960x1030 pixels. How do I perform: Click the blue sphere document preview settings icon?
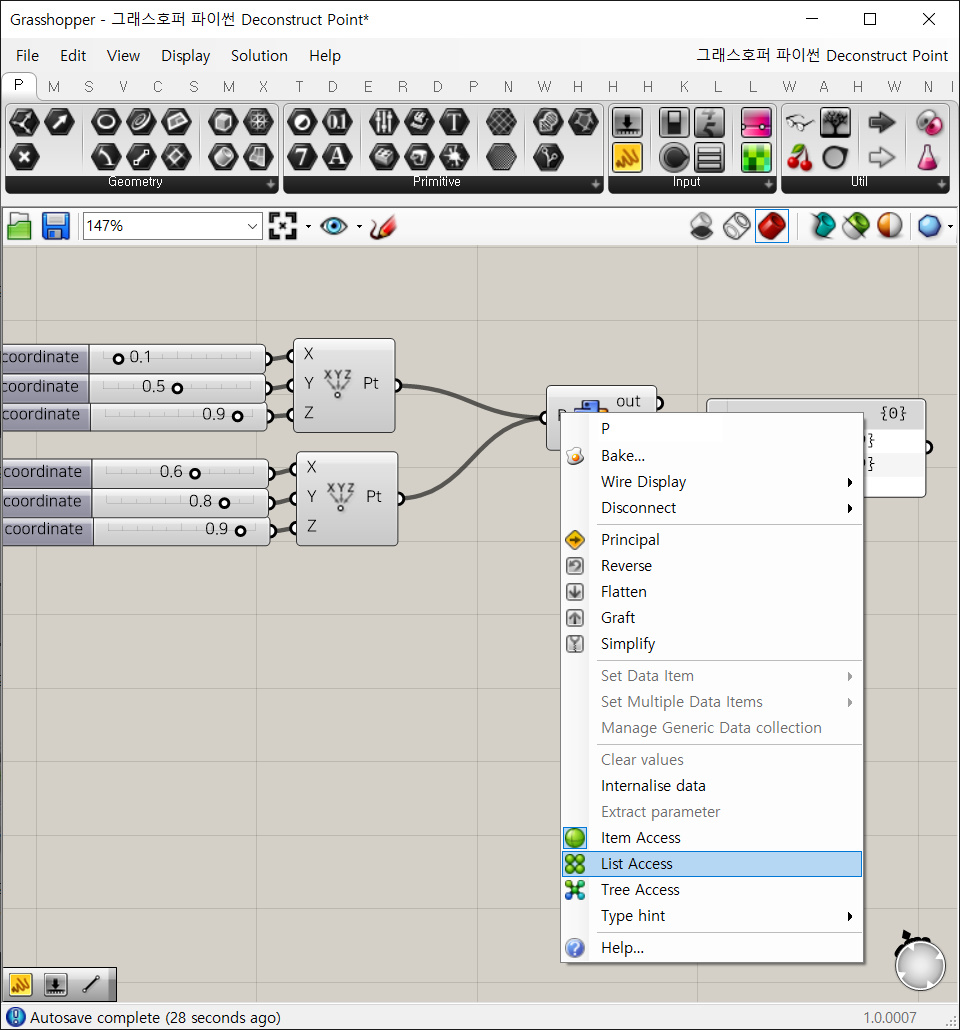pos(929,227)
